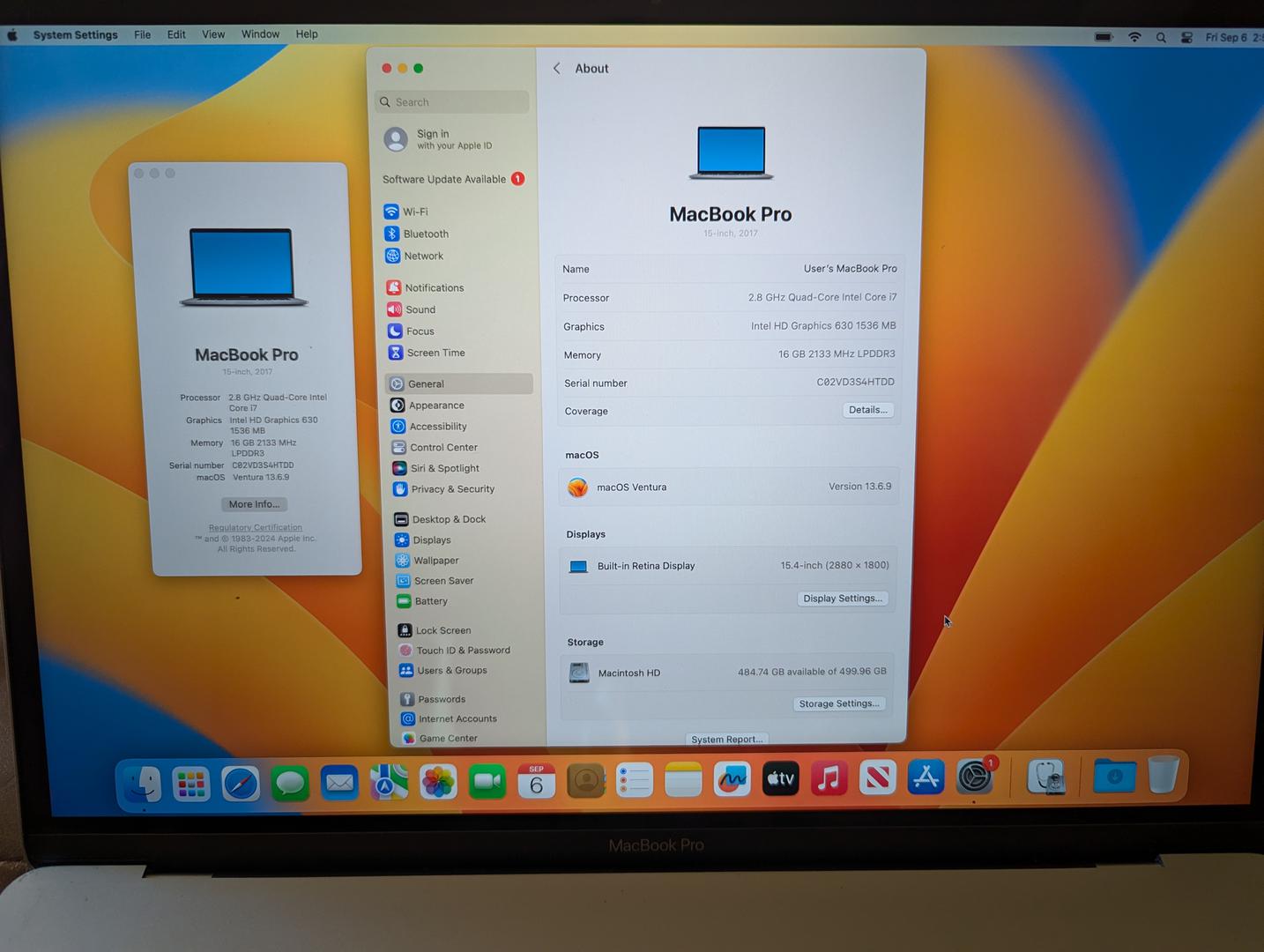The image size is (1264, 952).
Task: Open Displays in the sidebar
Action: tap(422, 540)
